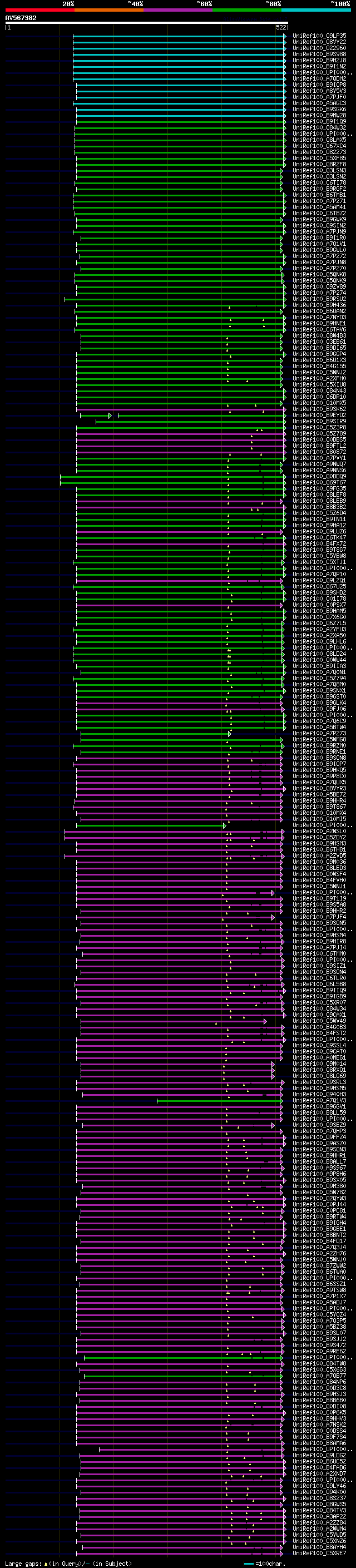Click label UniRef100_B7ZWW2
This screenshot has width=356, height=1568.
tap(319, 1266)
